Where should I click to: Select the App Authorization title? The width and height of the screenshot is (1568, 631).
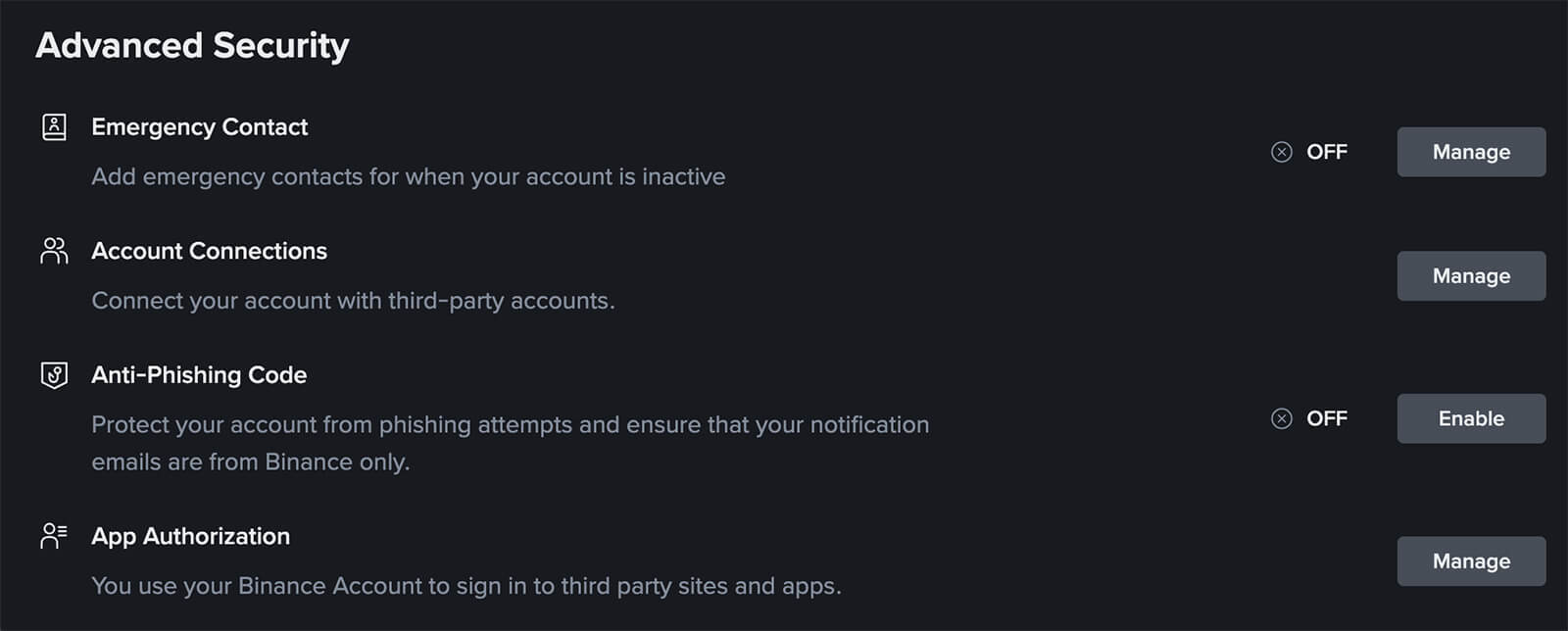(x=190, y=536)
